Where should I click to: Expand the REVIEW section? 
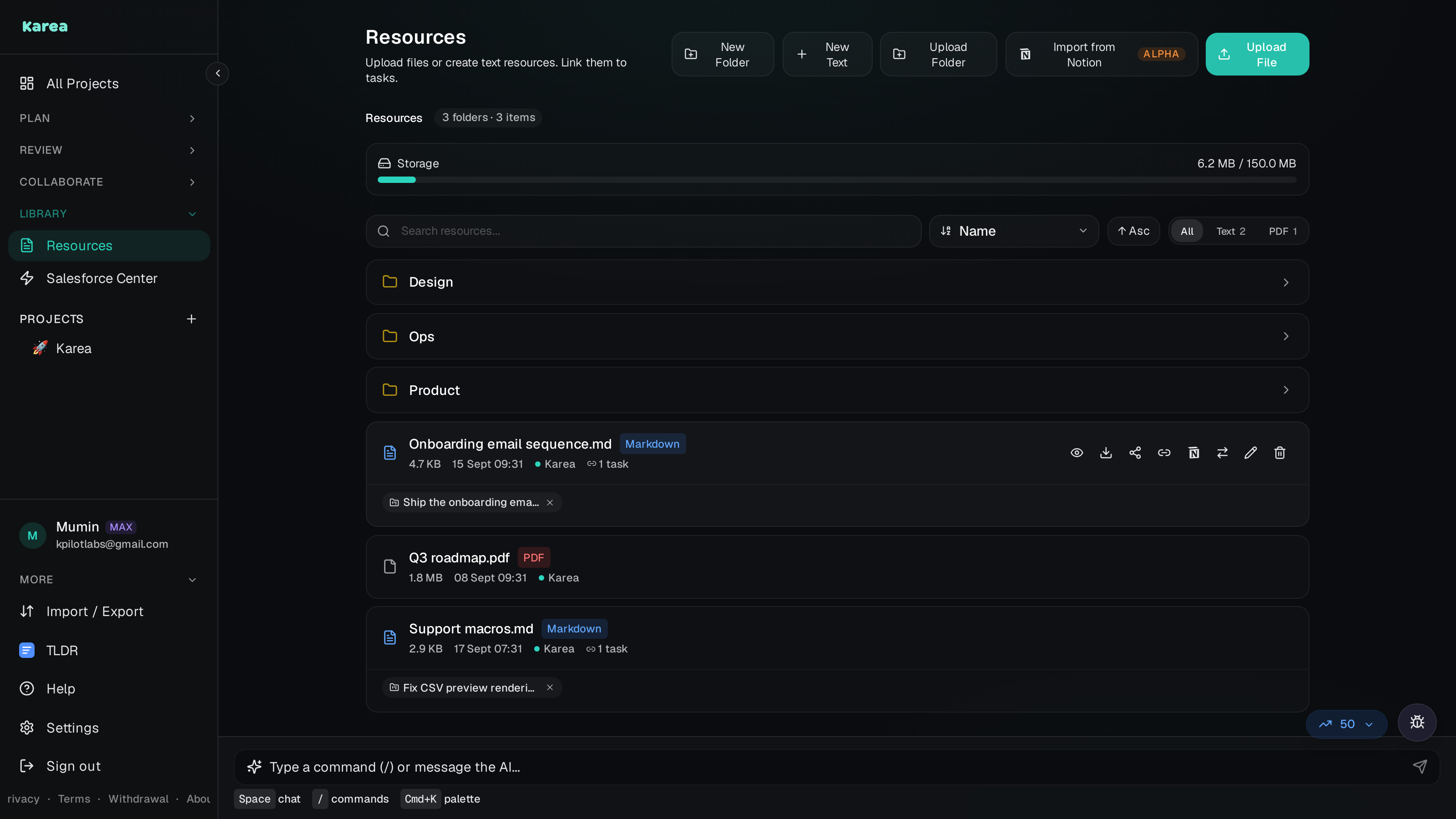pyautogui.click(x=109, y=150)
